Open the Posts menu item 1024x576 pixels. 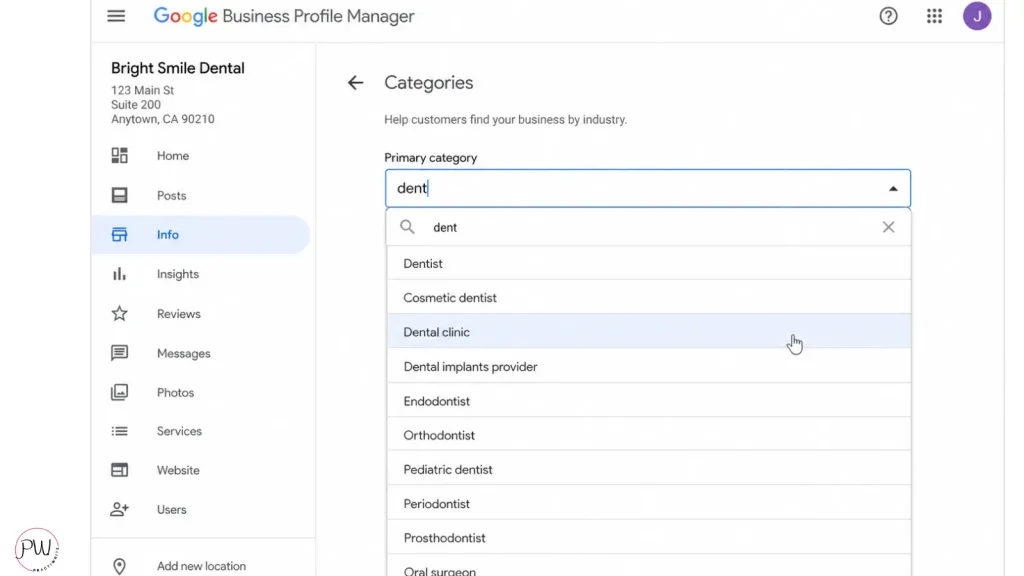[x=171, y=196]
